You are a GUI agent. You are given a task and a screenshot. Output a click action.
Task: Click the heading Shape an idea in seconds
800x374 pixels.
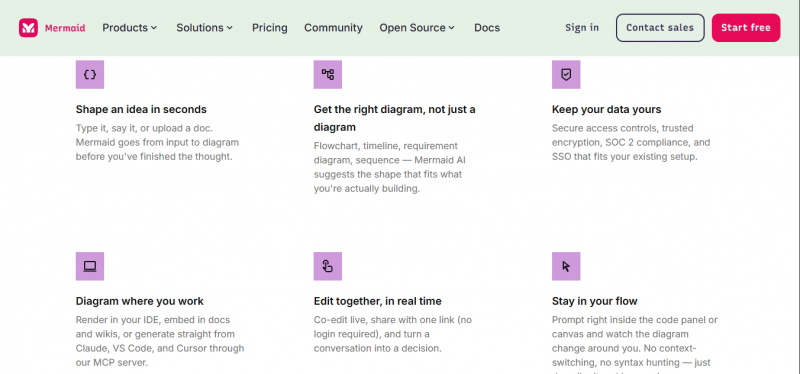click(x=141, y=109)
